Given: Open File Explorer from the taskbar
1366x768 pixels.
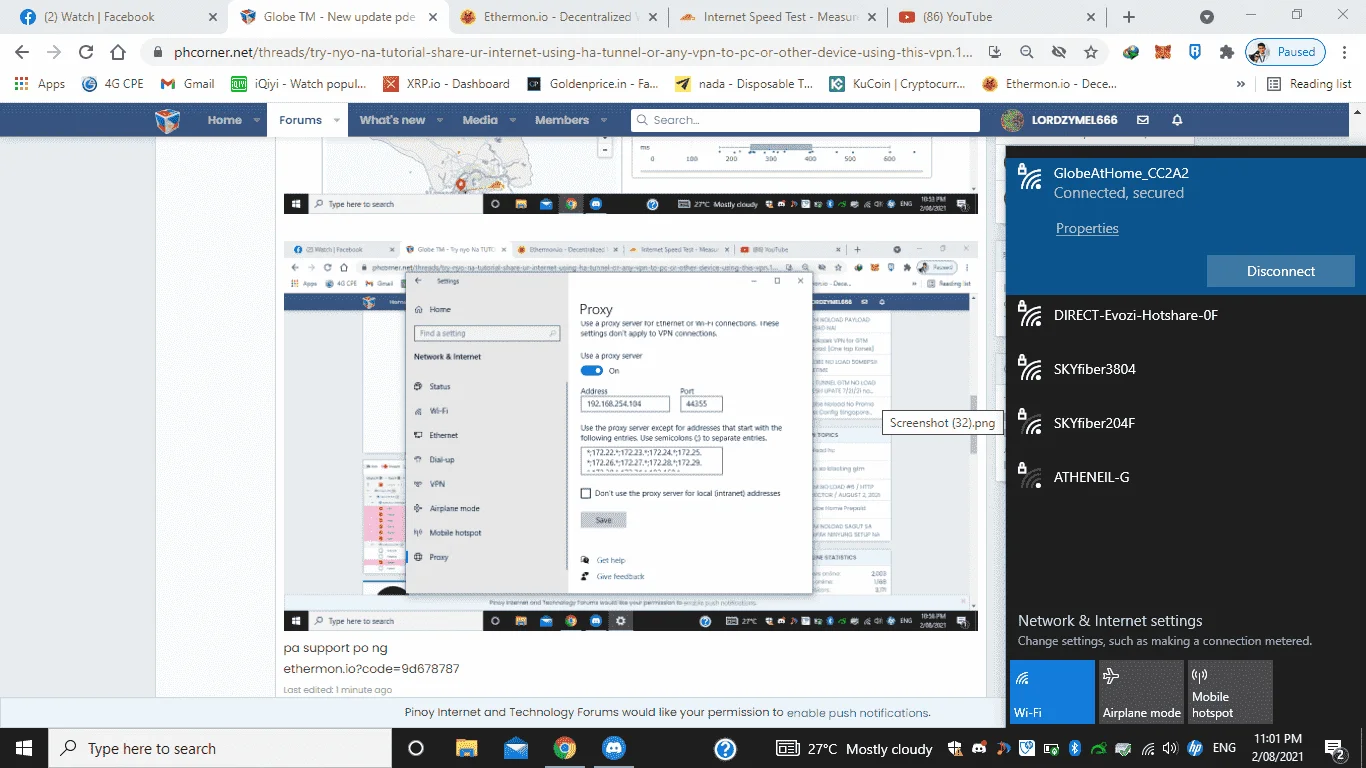Looking at the screenshot, I should [x=467, y=748].
